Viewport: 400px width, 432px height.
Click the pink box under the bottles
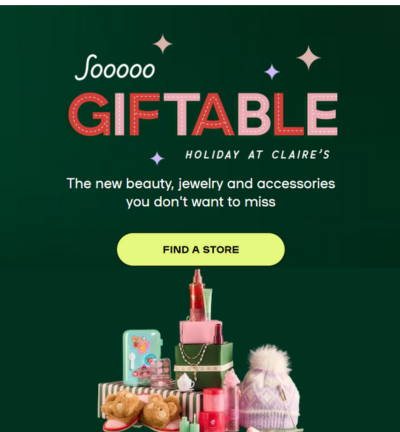point(200,332)
